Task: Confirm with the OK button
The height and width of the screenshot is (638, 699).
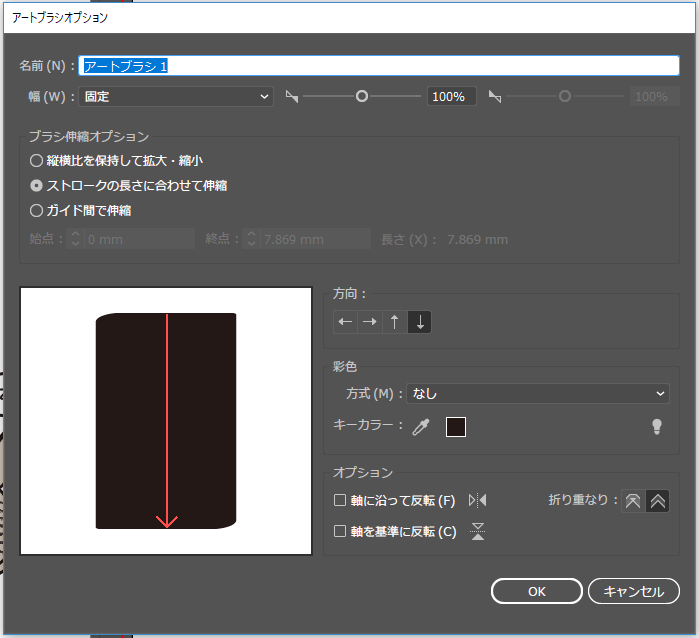Action: pyautogui.click(x=537, y=591)
